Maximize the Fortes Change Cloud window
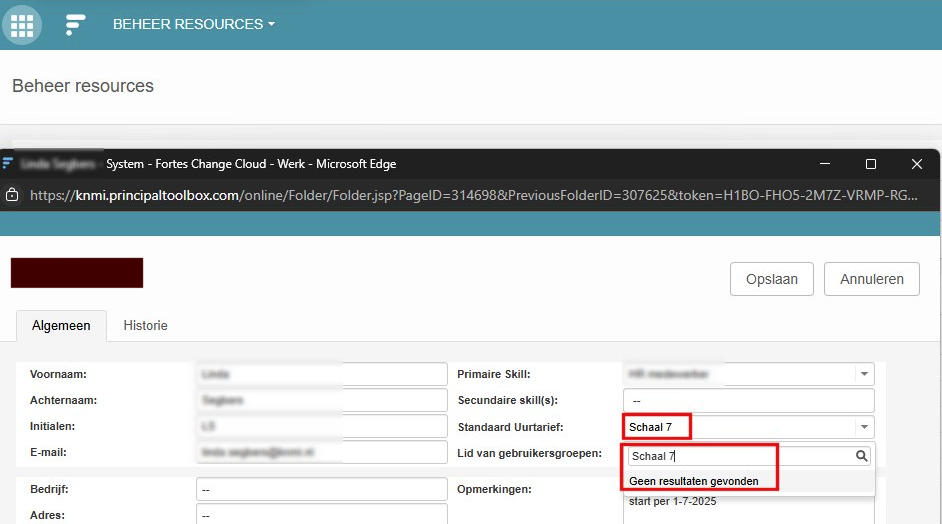The height and width of the screenshot is (524, 942). point(870,164)
